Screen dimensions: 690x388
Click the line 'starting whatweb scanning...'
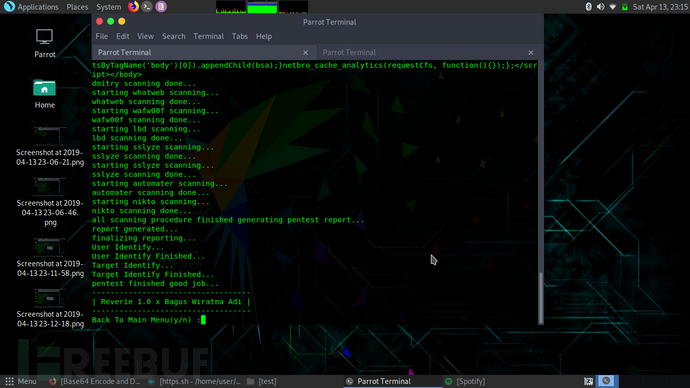(155, 93)
